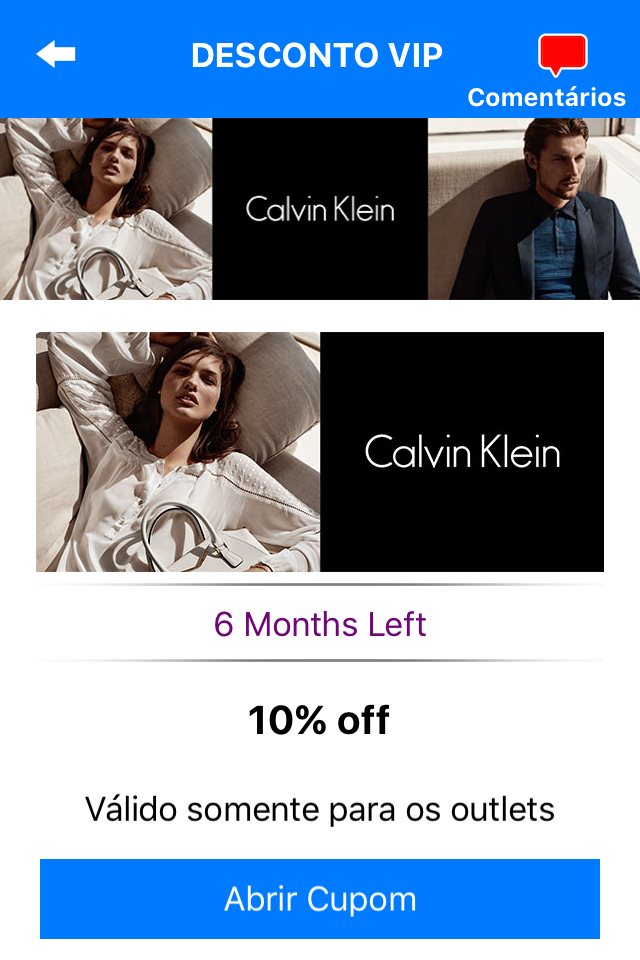Open comments via the red speech bubble
Viewport: 640px width, 960px height.
click(x=562, y=54)
